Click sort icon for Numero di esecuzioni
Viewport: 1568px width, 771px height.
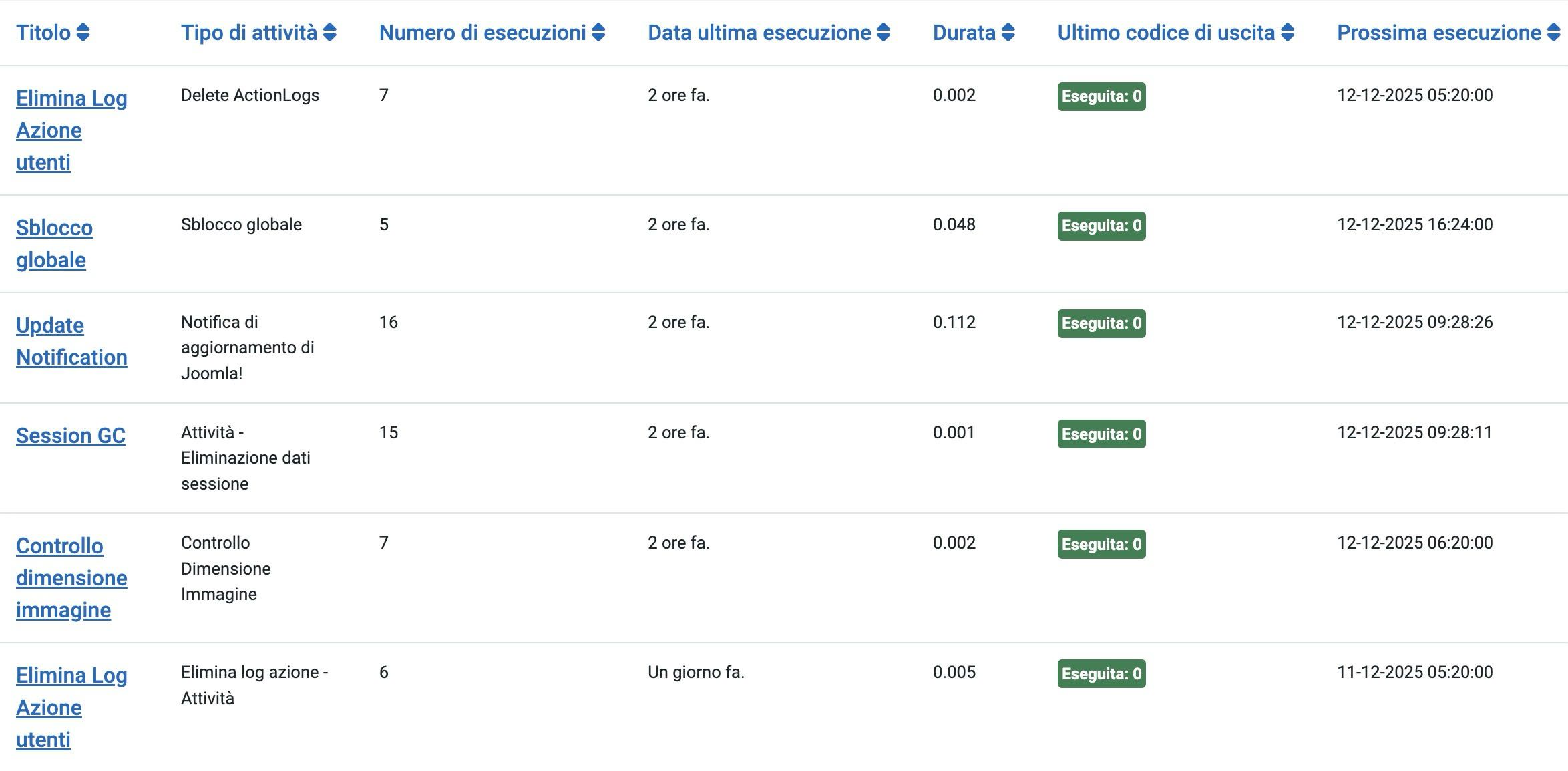pos(598,33)
